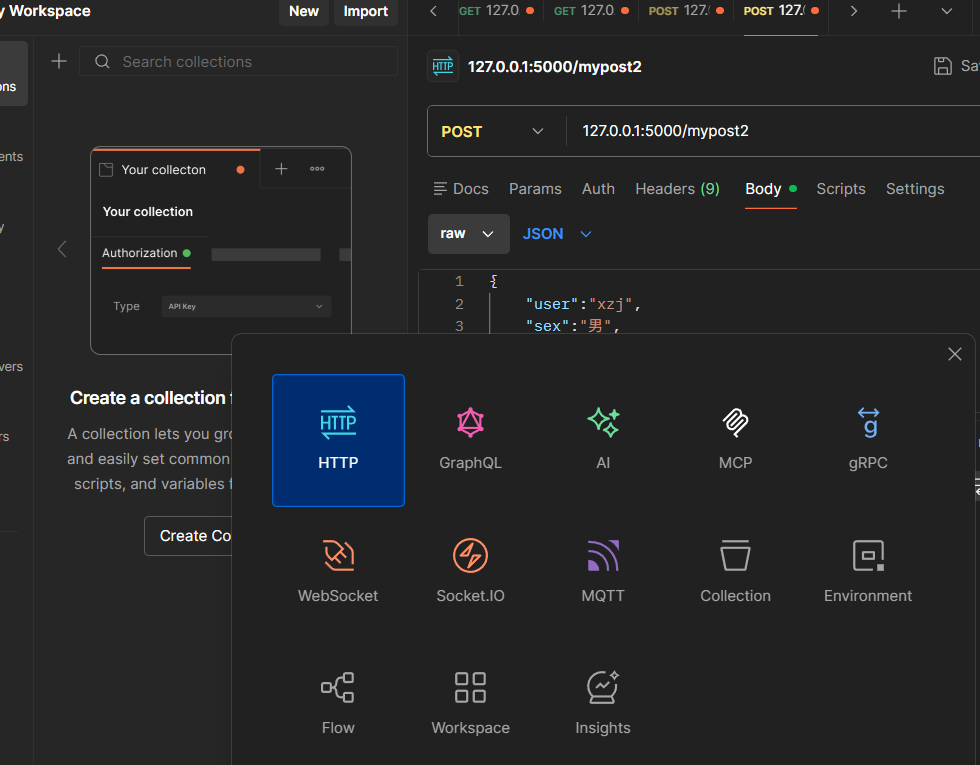
Task: Open a new tab with plus icon
Action: (x=899, y=11)
